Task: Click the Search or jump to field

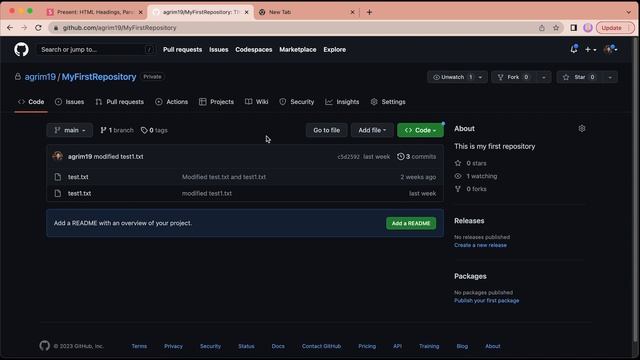Action: (x=96, y=49)
